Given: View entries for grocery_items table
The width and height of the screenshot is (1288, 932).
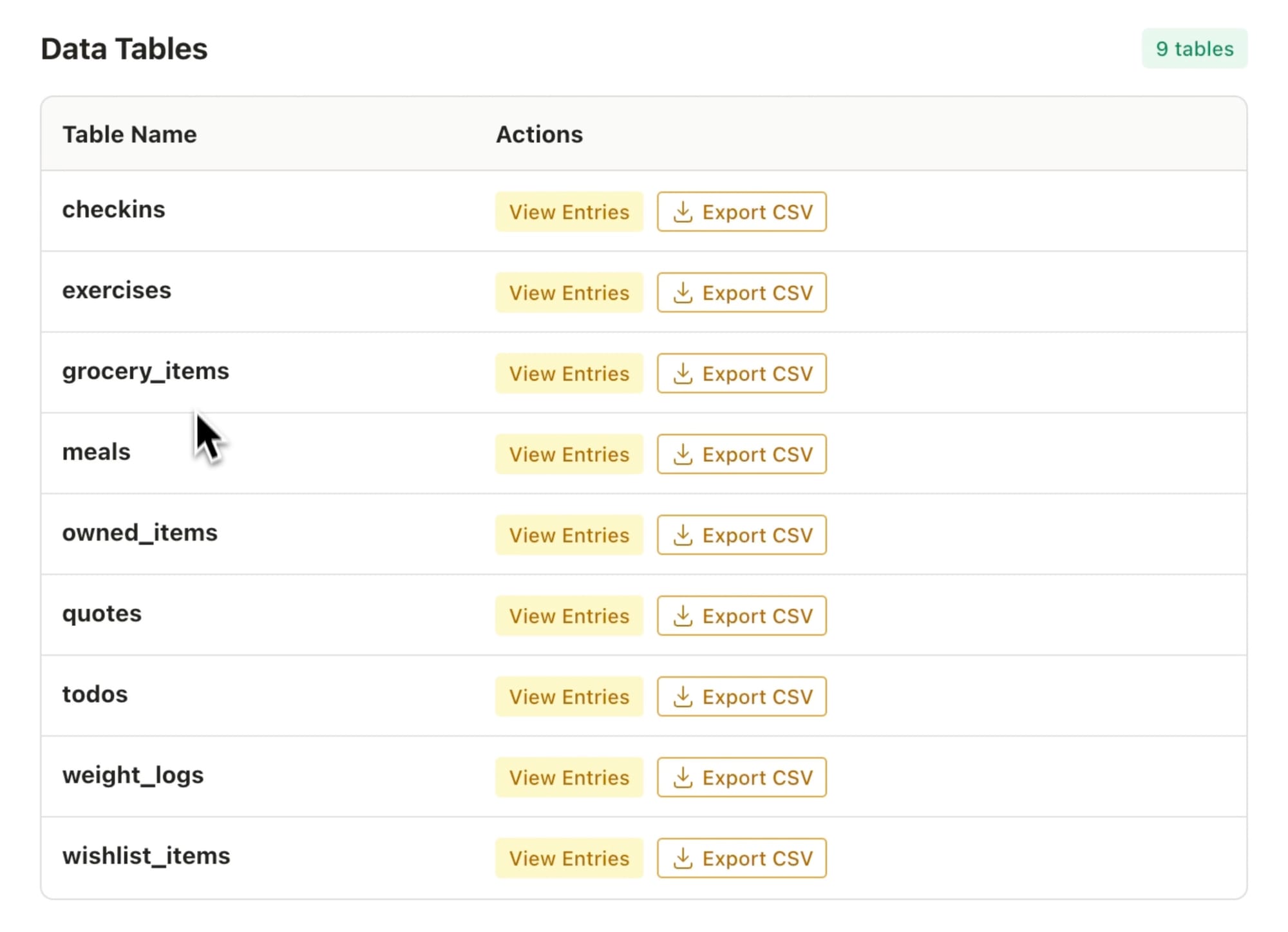Looking at the screenshot, I should [569, 374].
